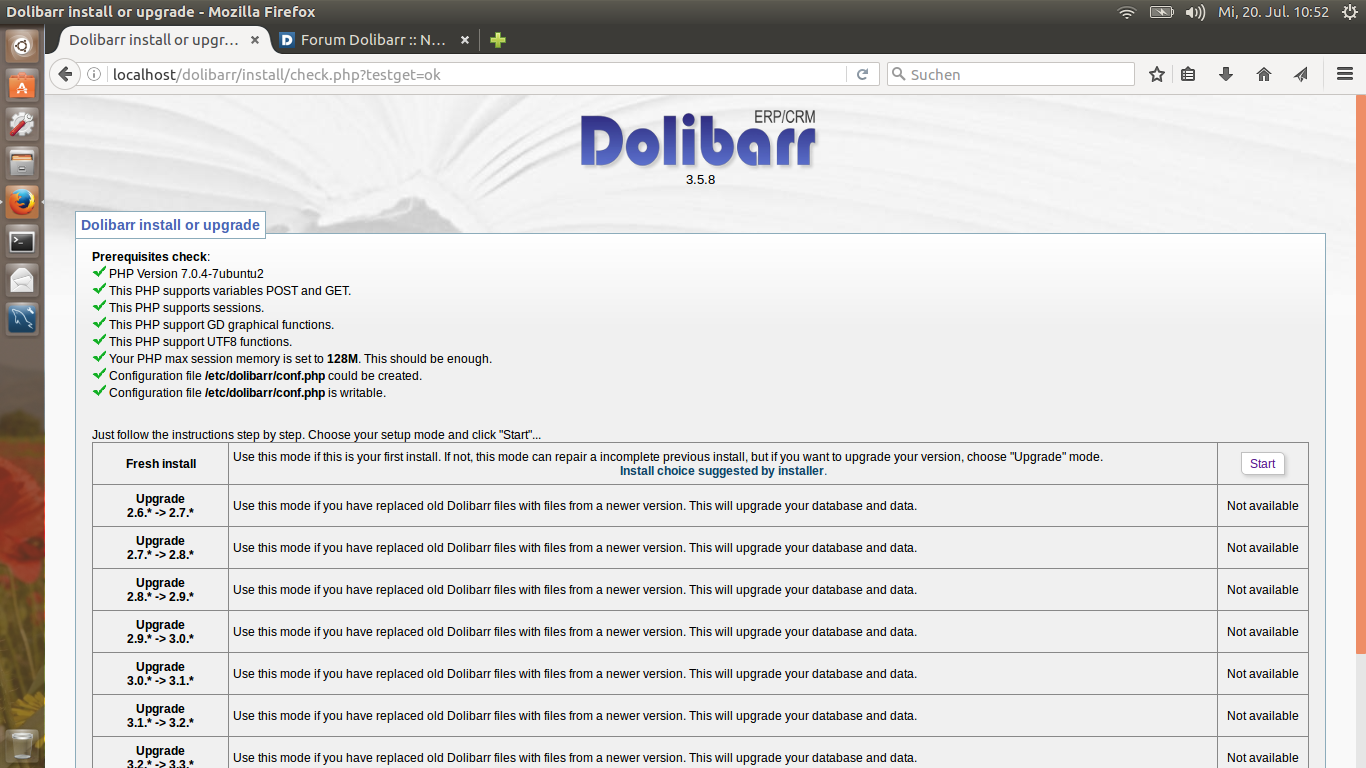This screenshot has width=1366, height=768.
Task: Click 'This PHP support UTF8 functions.' line
Action: pos(200,342)
